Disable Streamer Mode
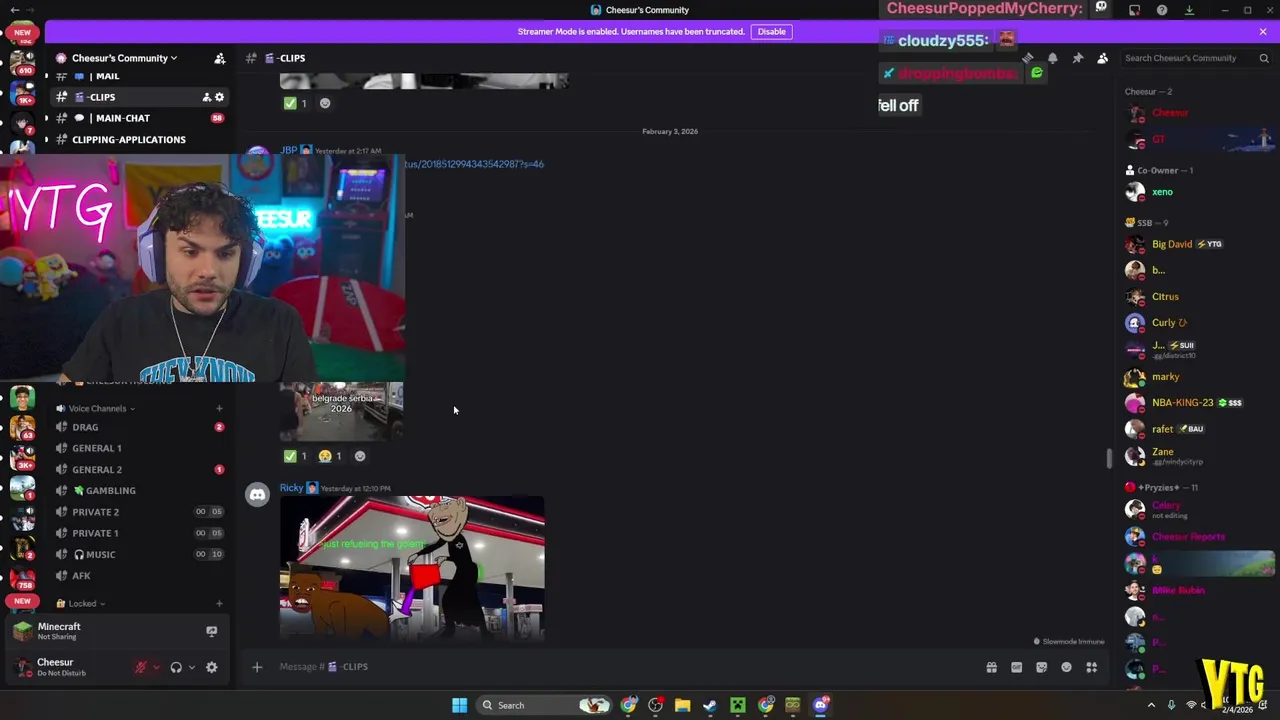The height and width of the screenshot is (720, 1280). tap(771, 31)
